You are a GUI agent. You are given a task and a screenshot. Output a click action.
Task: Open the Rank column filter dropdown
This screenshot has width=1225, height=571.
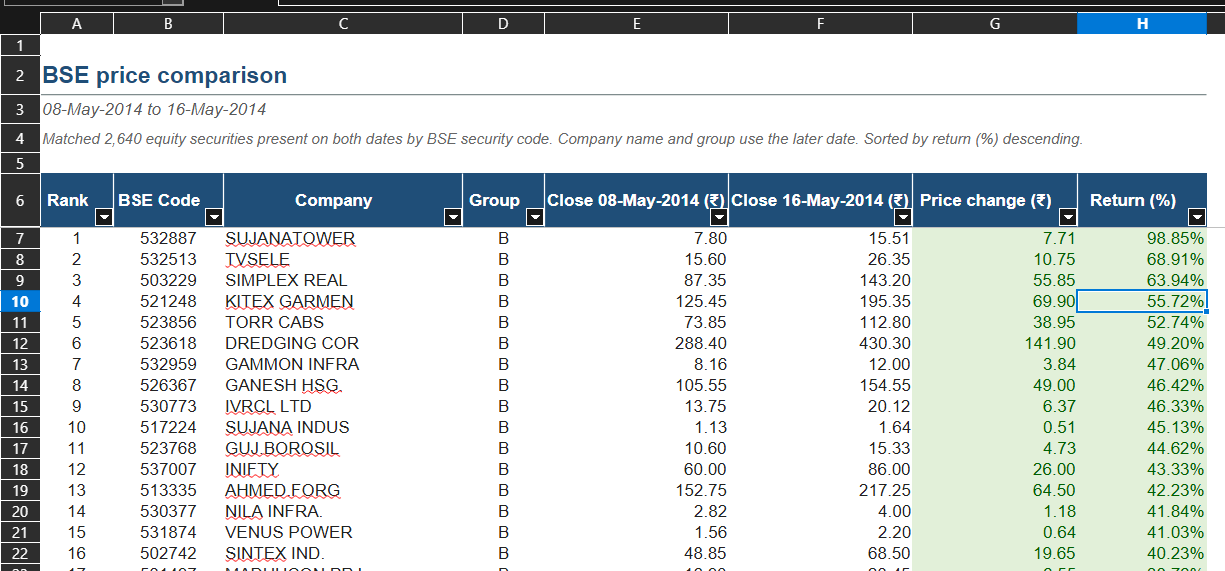coord(103,218)
